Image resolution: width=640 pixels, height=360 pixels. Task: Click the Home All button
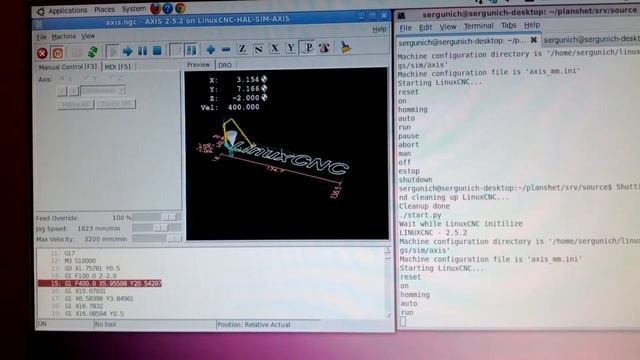(x=76, y=104)
